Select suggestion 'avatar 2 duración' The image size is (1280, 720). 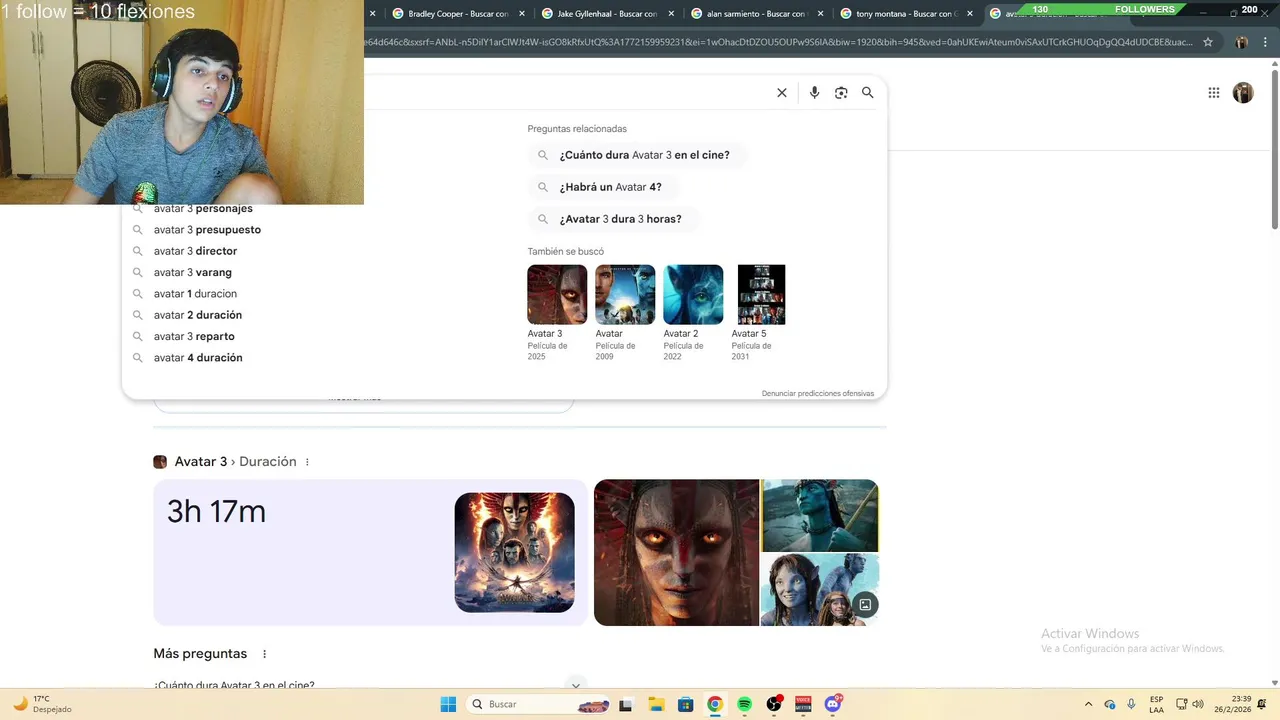[198, 315]
